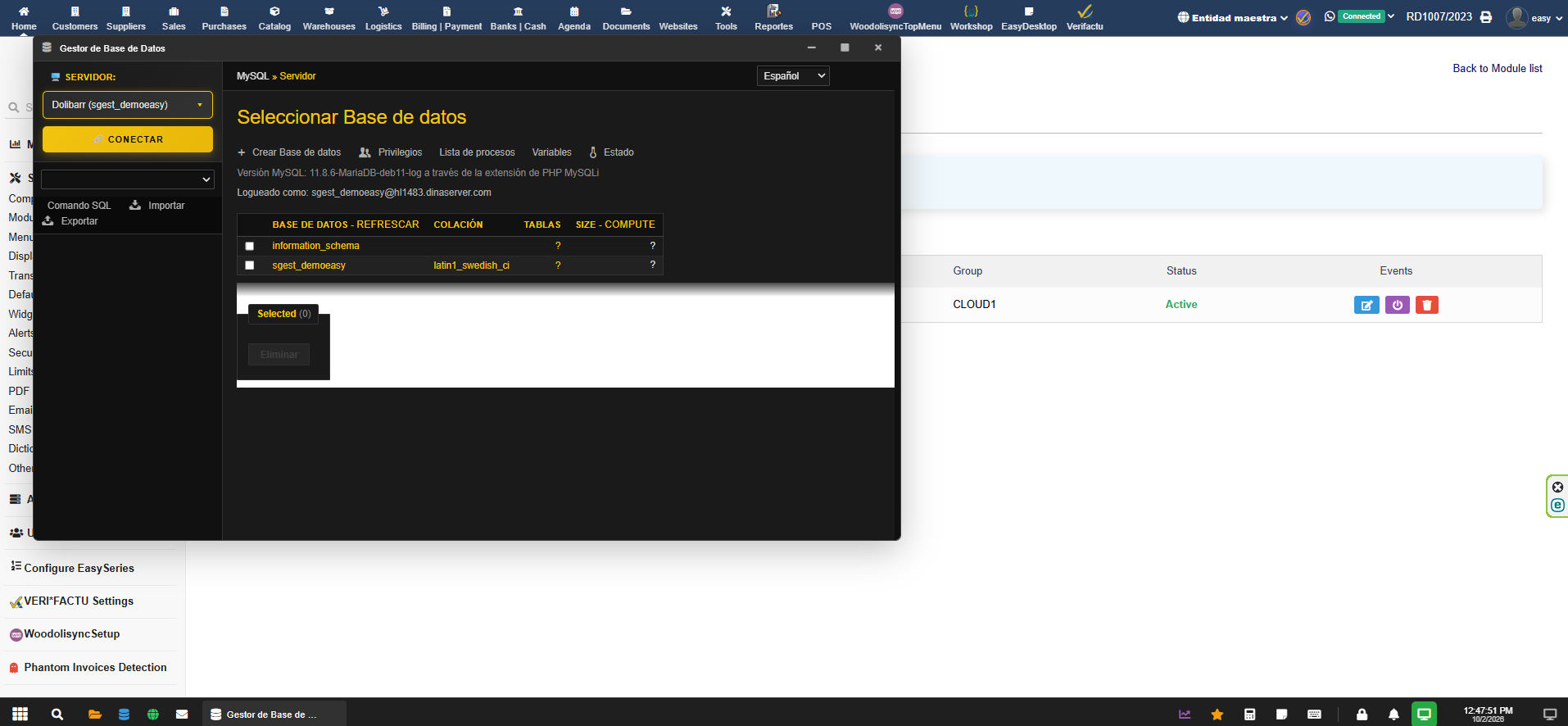Expand the Entidad maestra entity selector

(1232, 17)
